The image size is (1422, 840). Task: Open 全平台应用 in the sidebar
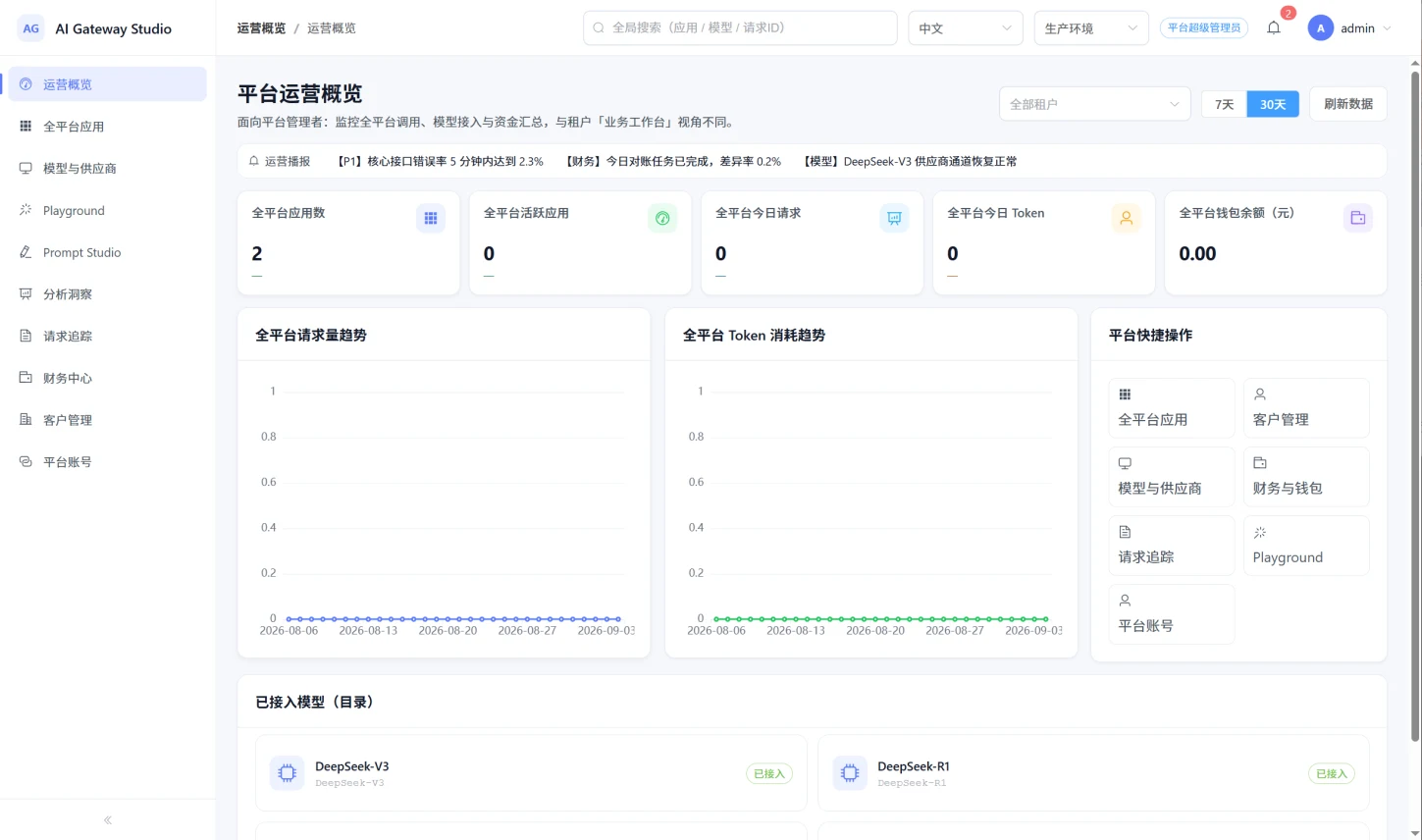(x=108, y=127)
